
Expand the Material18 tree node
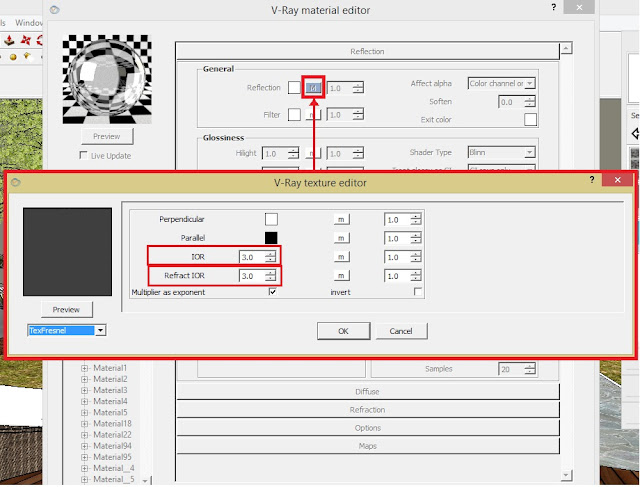pyautogui.click(x=84, y=424)
